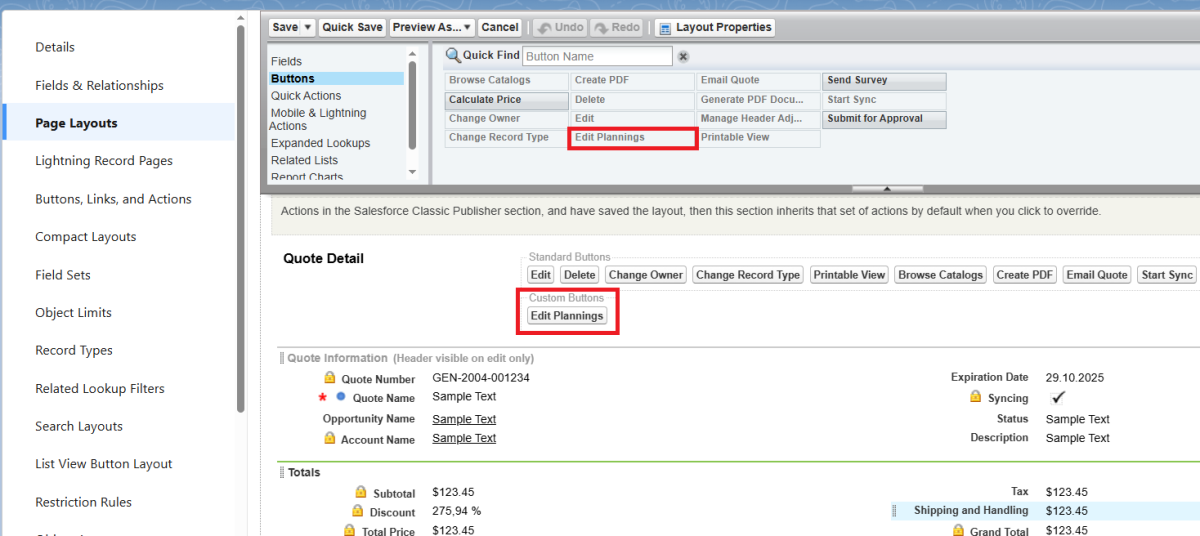Type in the Quick Find Button Name field
Viewport: 1200px width, 536px height.
coord(597,57)
